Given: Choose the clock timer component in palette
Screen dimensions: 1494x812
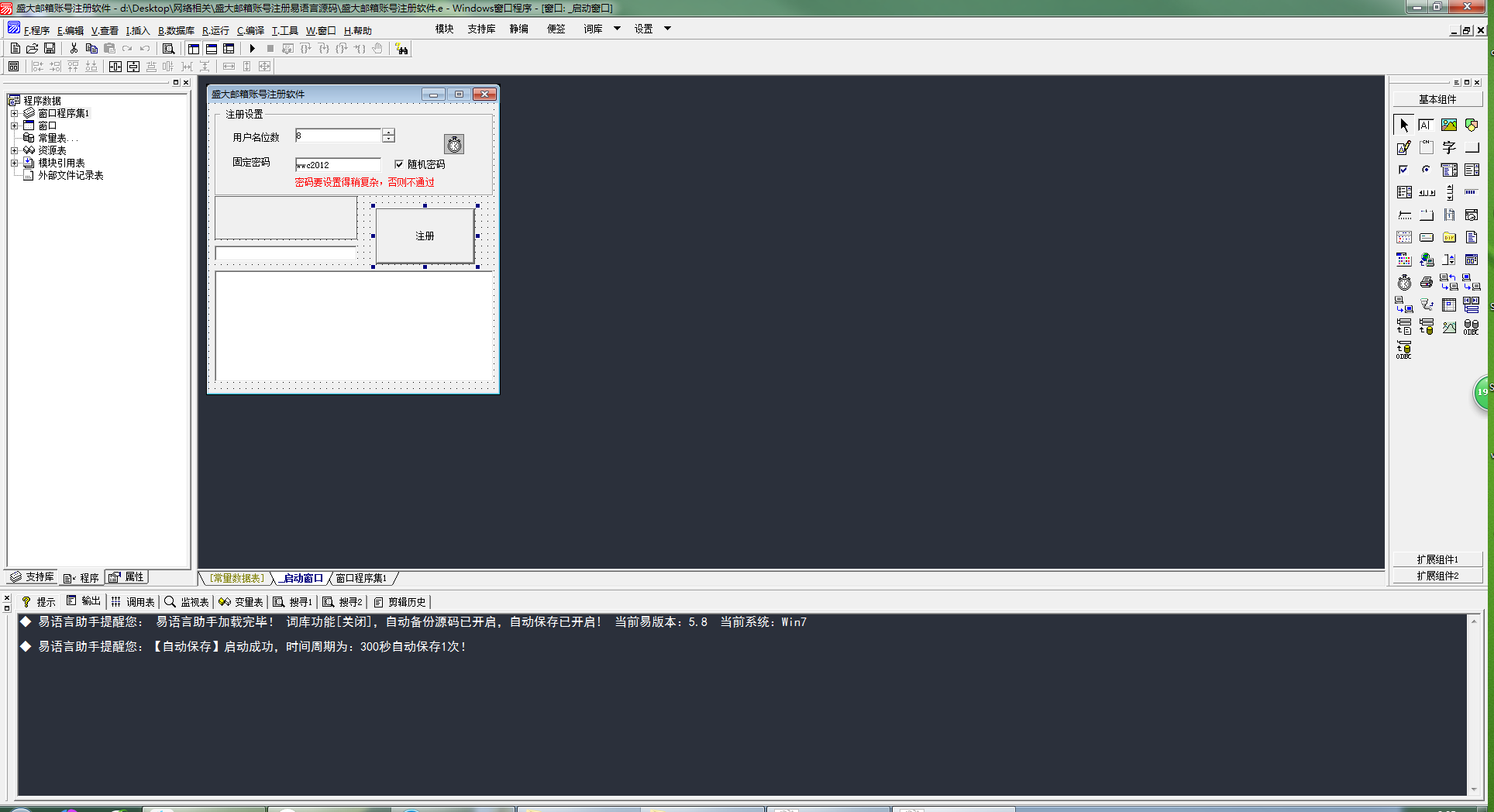Looking at the screenshot, I should coord(1404,283).
